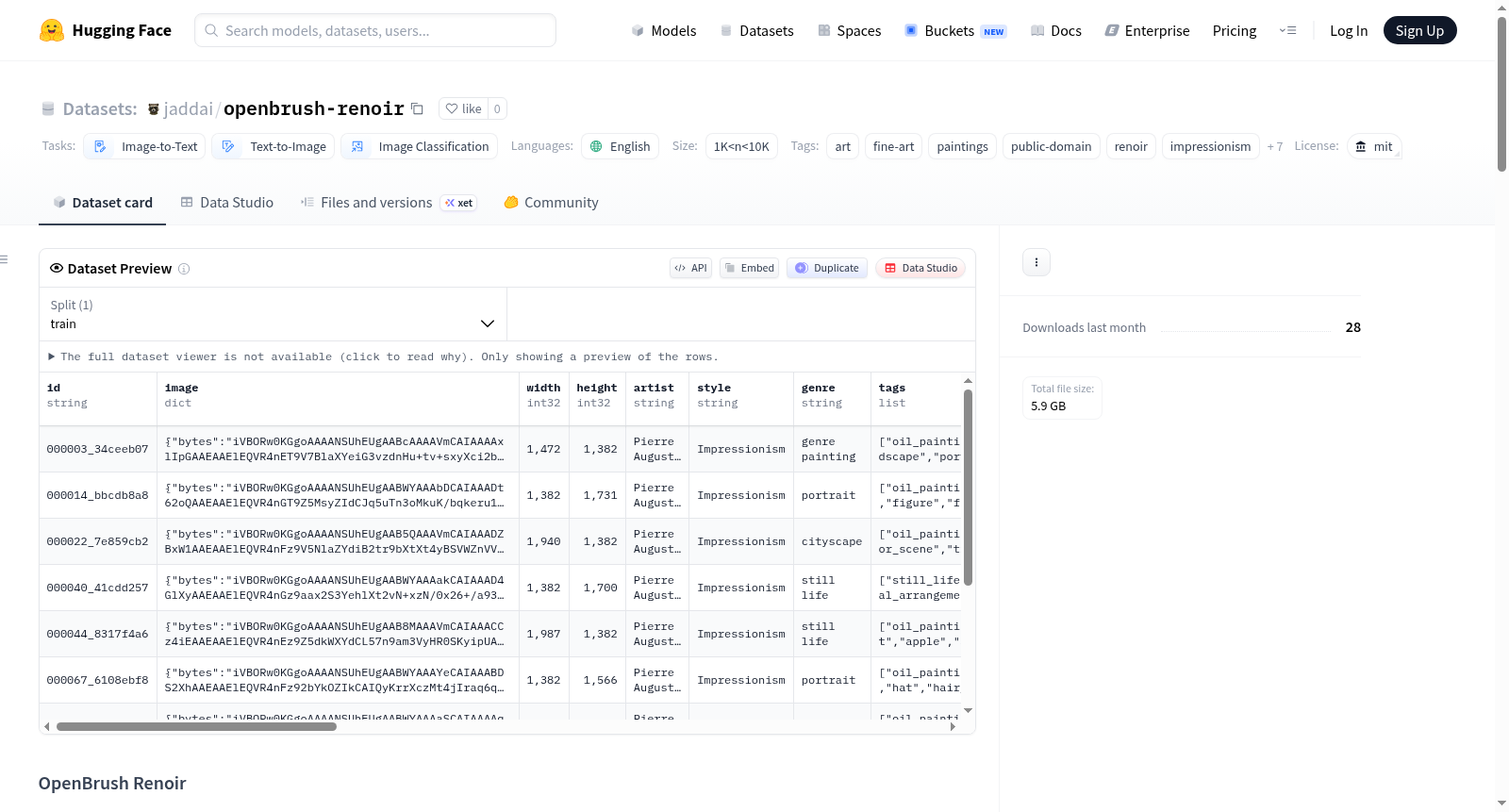The height and width of the screenshot is (812, 1509).
Task: Switch to the Data Studio tab
Action: tap(226, 203)
